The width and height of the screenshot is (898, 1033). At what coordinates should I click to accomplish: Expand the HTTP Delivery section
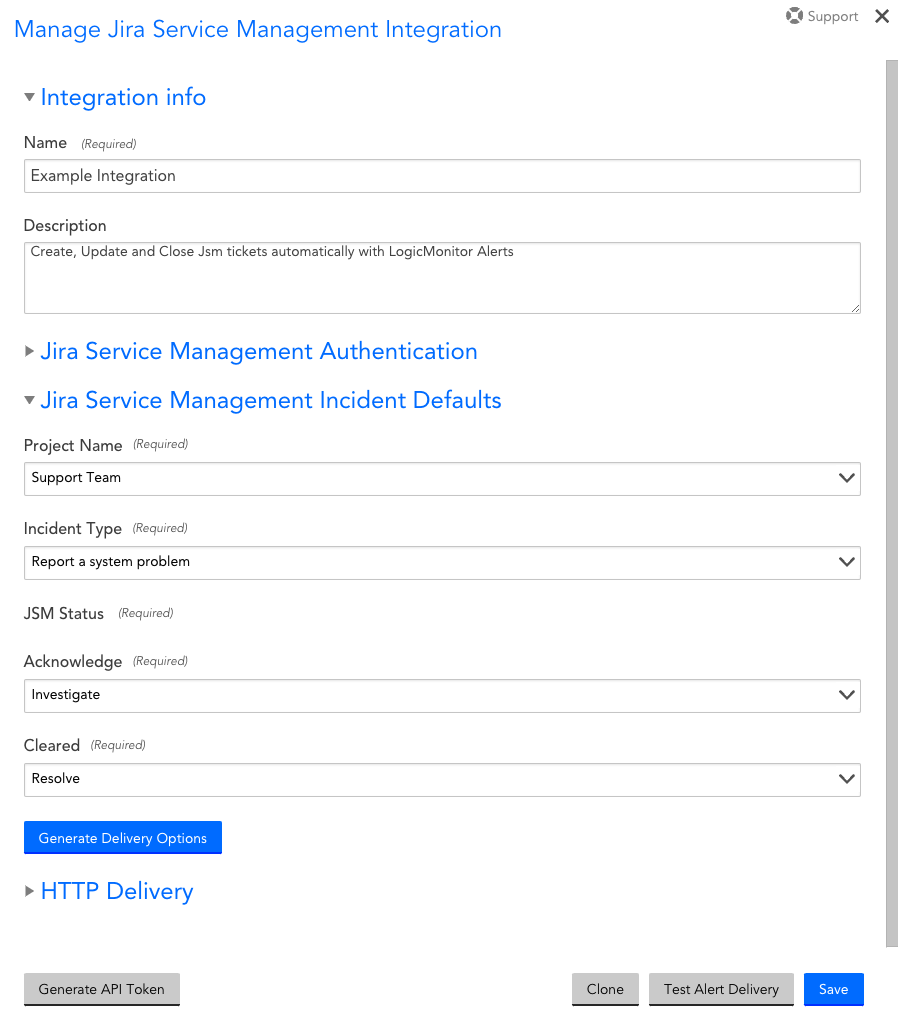[29, 891]
